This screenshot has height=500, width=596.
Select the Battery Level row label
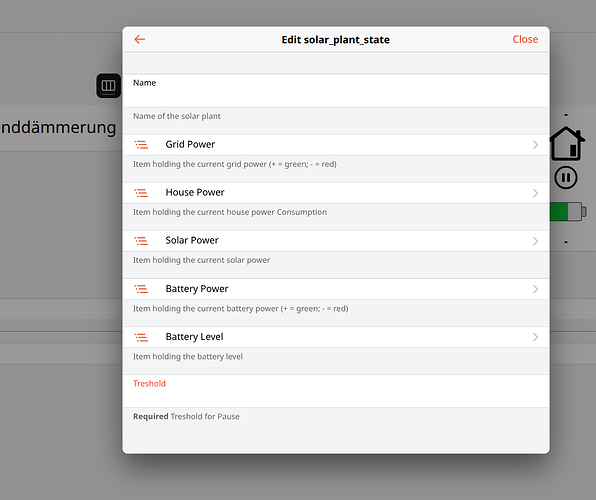tap(194, 337)
